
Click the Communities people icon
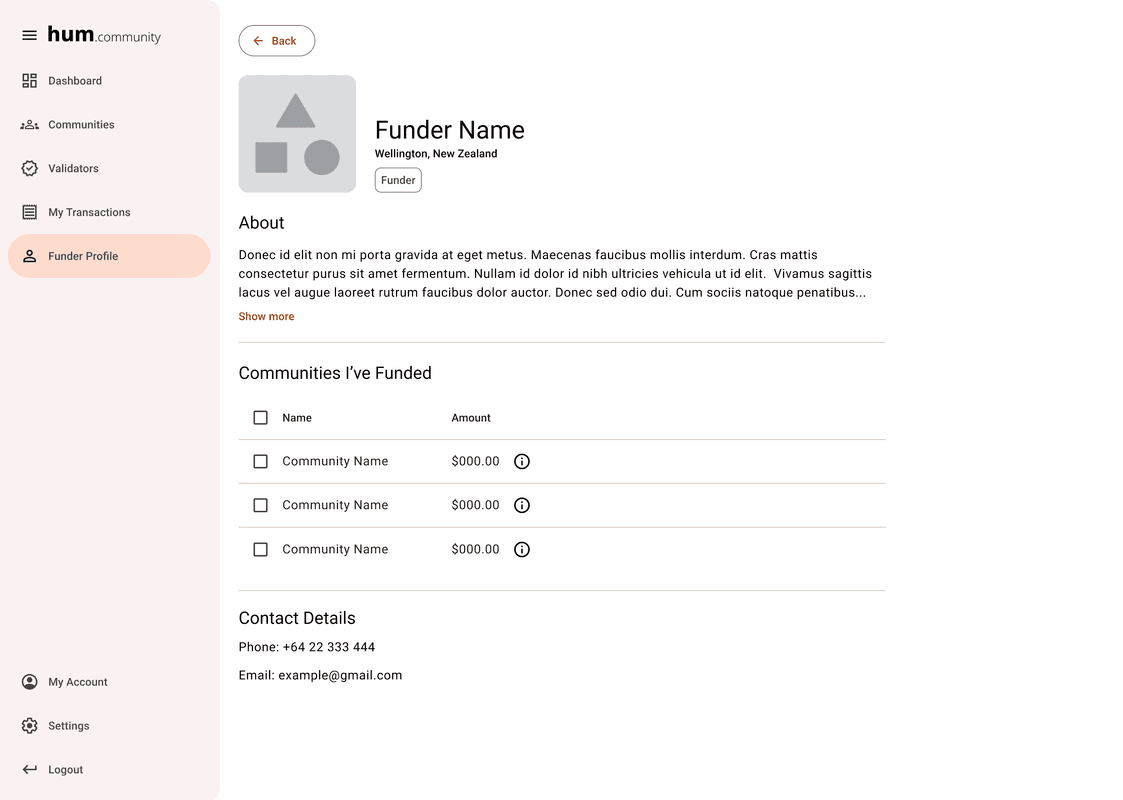coord(29,125)
